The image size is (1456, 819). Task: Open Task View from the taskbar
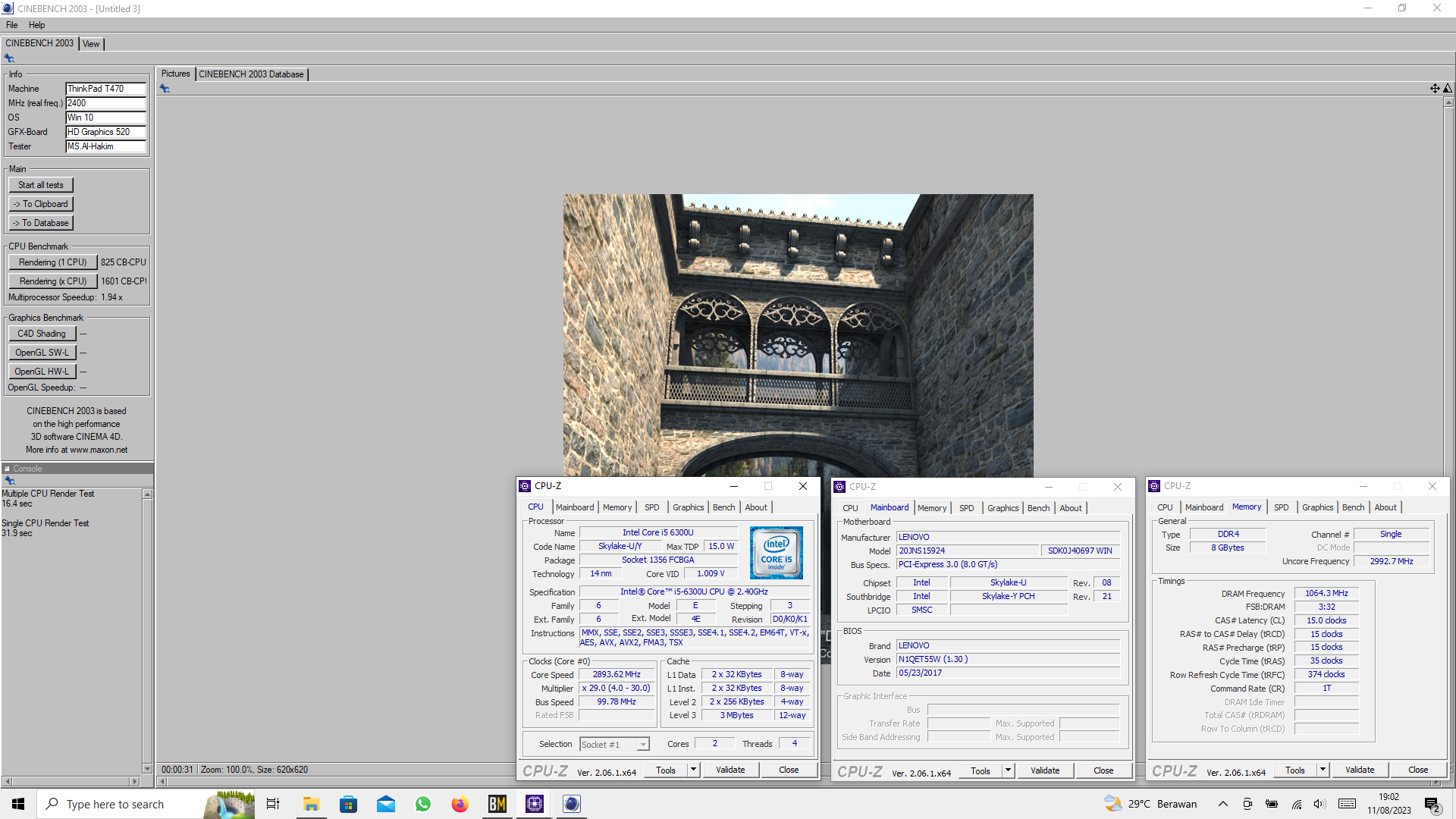pos(273,804)
